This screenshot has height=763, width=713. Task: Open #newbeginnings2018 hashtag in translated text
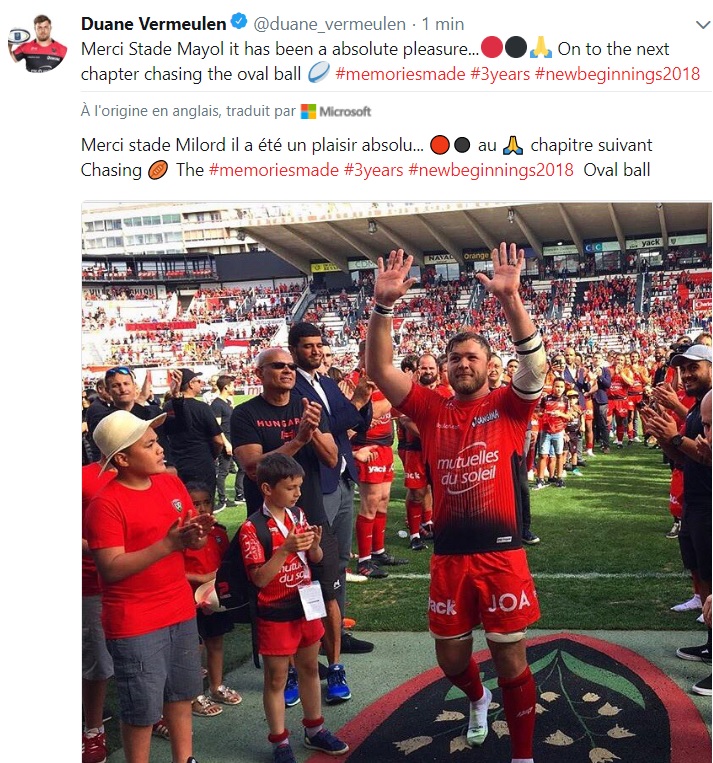pos(491,170)
